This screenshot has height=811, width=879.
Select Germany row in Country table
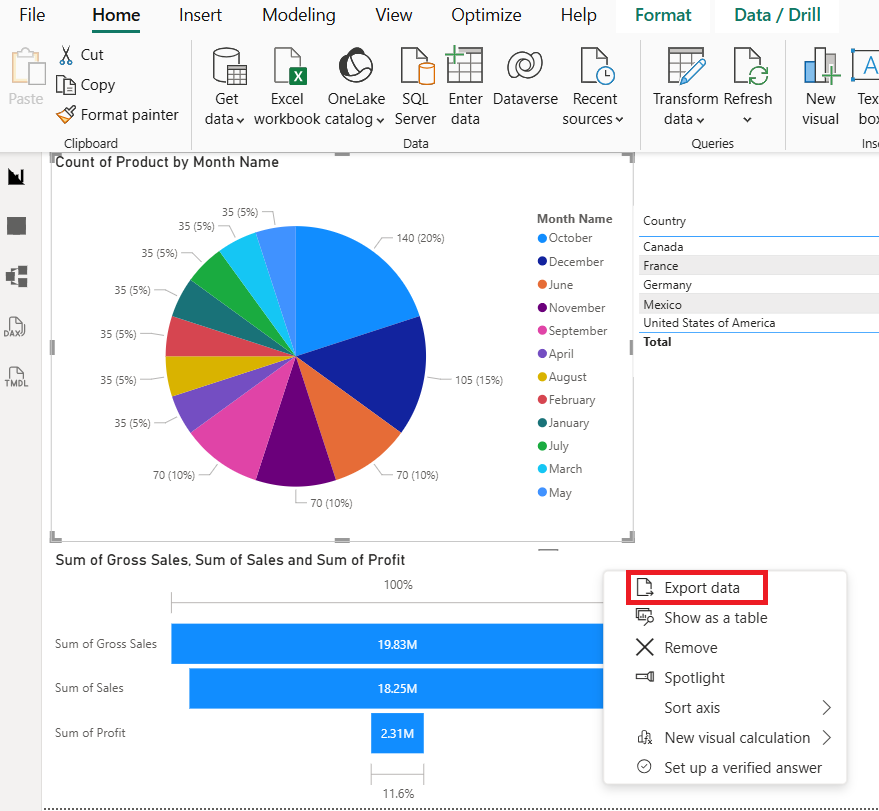[758, 285]
